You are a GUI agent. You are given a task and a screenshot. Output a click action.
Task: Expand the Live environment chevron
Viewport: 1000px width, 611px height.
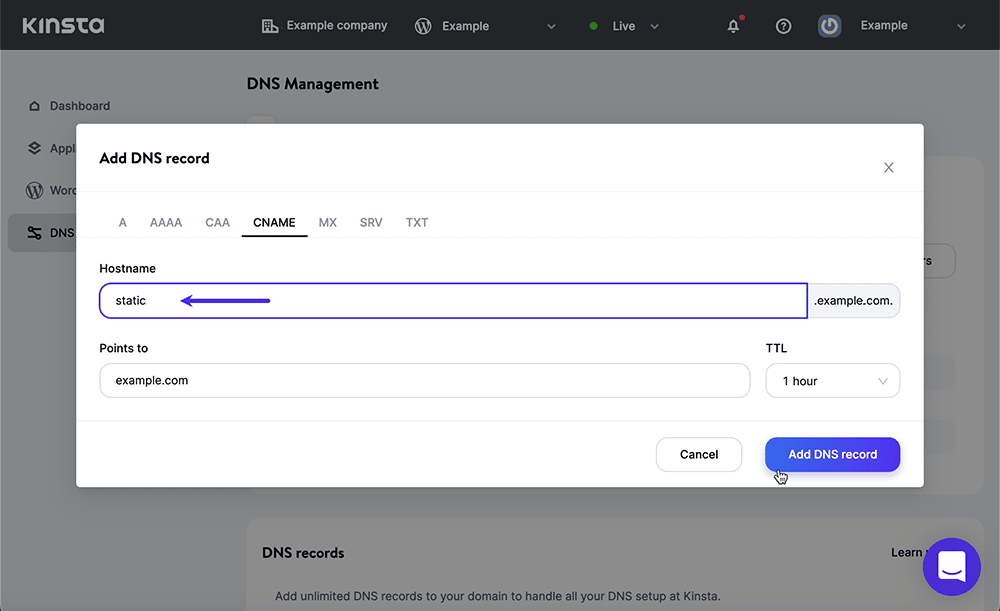point(654,27)
